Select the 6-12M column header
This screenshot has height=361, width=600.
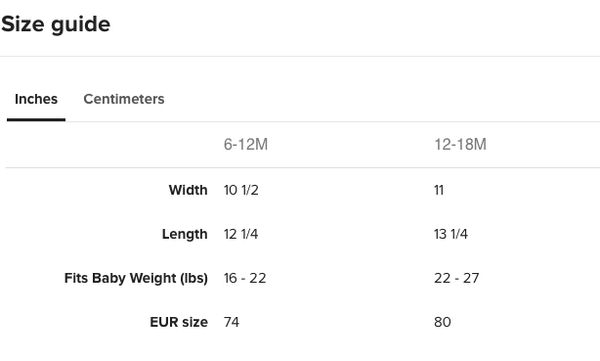246,145
